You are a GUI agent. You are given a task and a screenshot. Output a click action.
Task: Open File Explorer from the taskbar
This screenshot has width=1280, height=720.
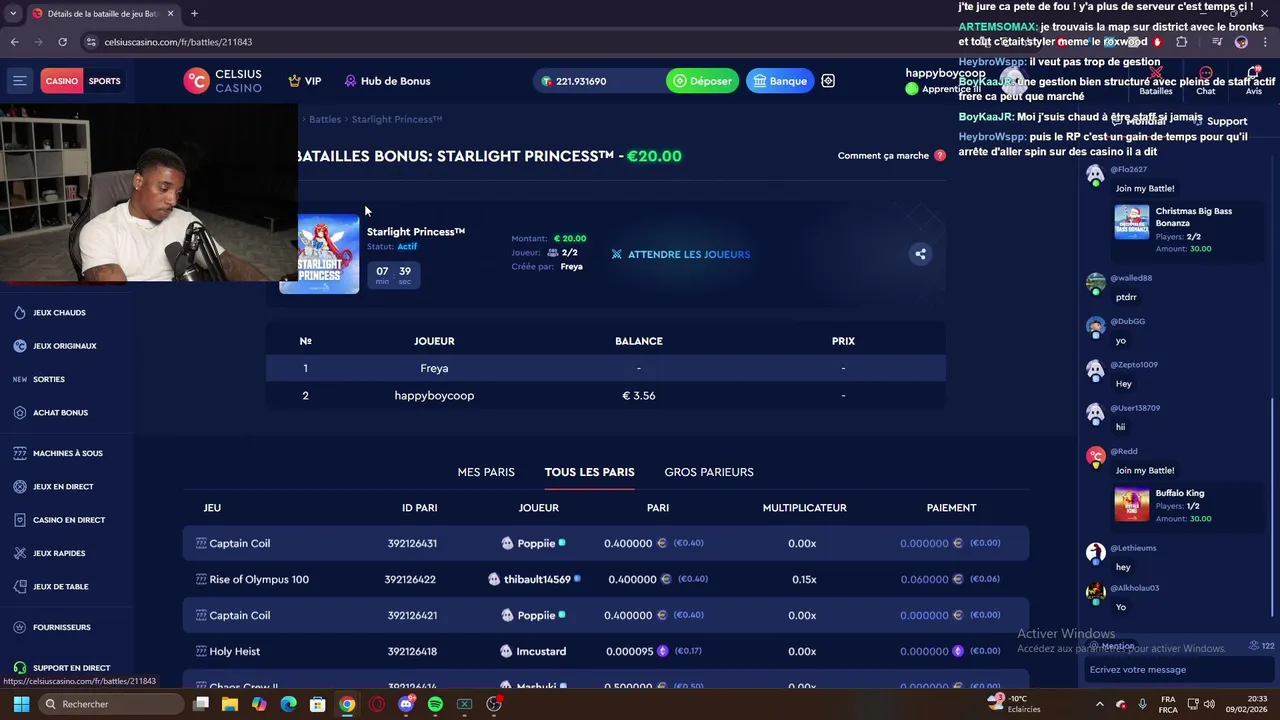[x=230, y=704]
